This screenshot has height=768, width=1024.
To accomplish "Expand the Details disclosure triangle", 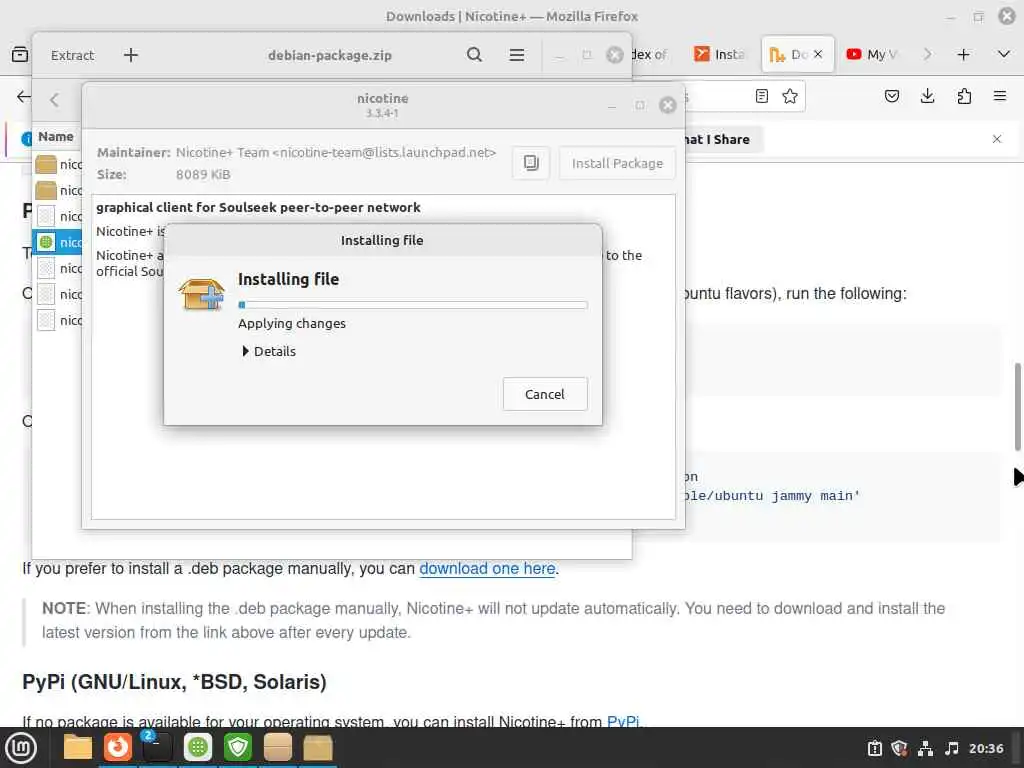I will pos(246,351).
